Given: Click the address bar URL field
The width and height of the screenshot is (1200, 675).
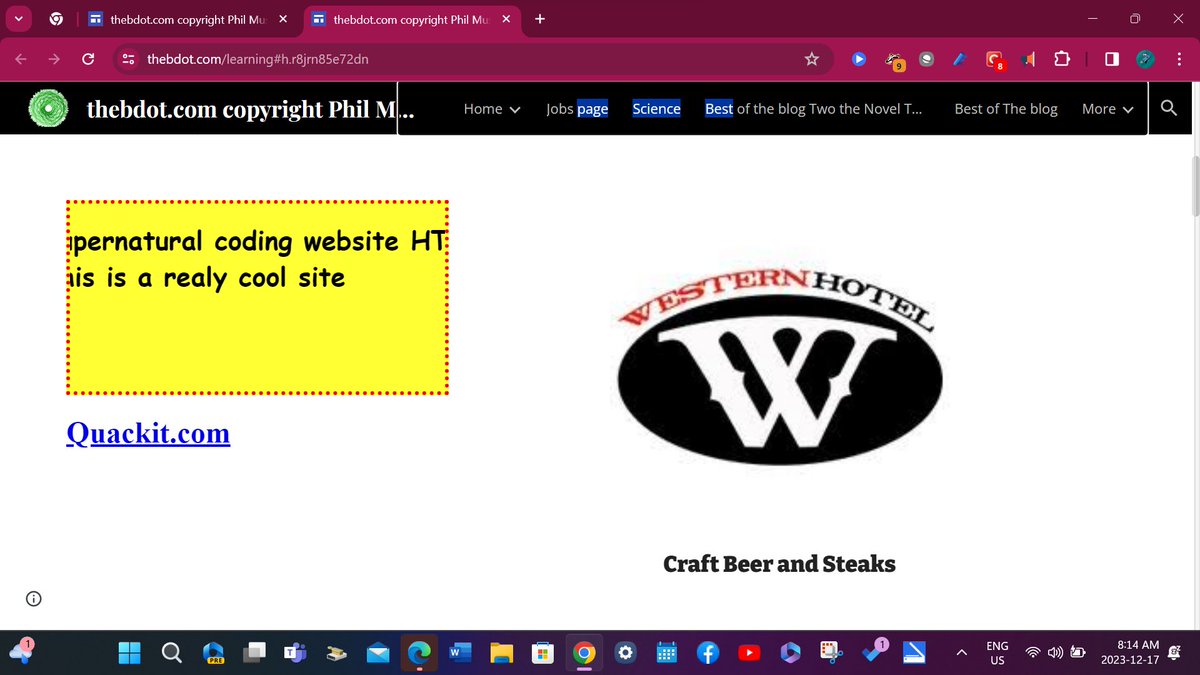Looking at the screenshot, I should click(x=470, y=59).
